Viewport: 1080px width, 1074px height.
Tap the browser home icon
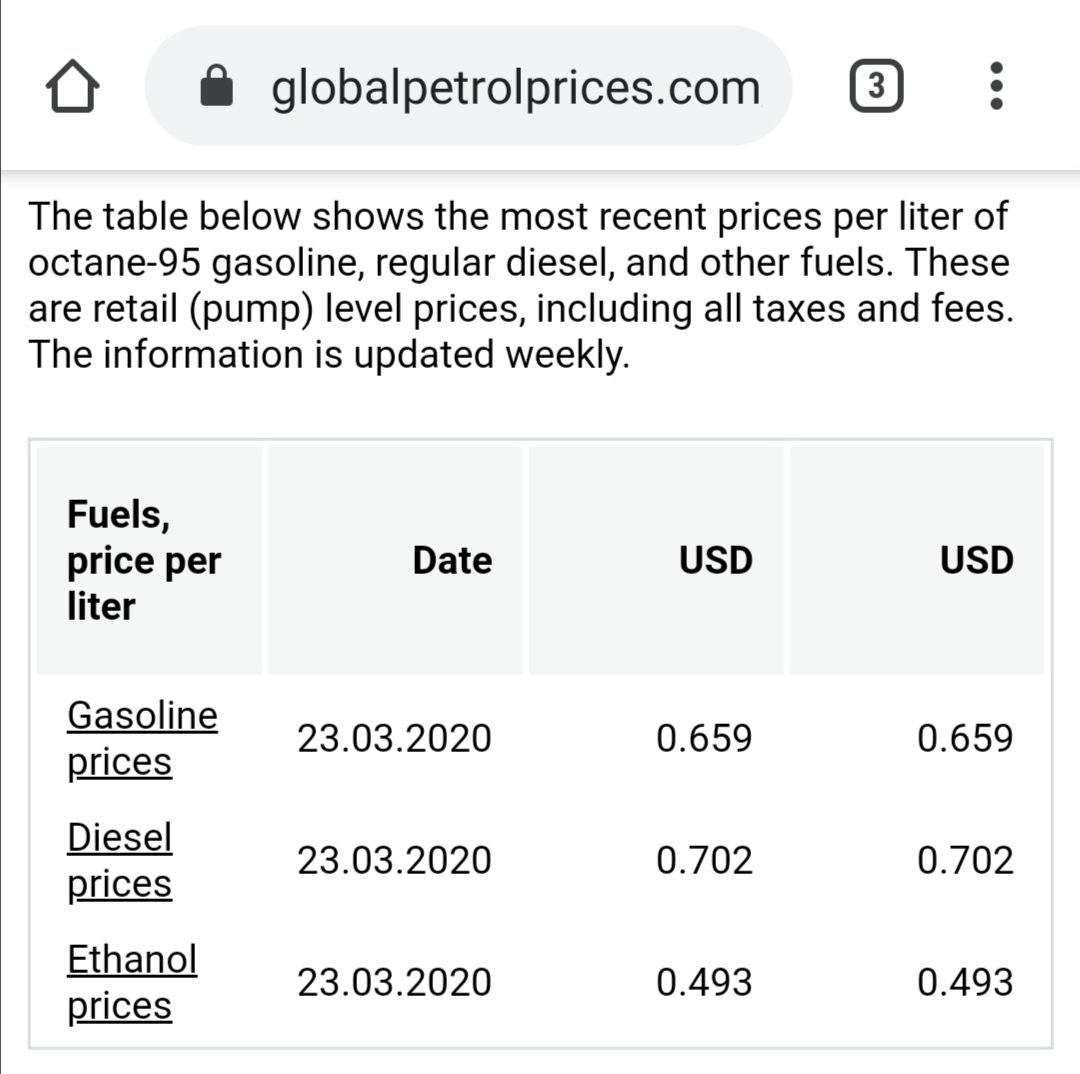pyautogui.click(x=72, y=86)
